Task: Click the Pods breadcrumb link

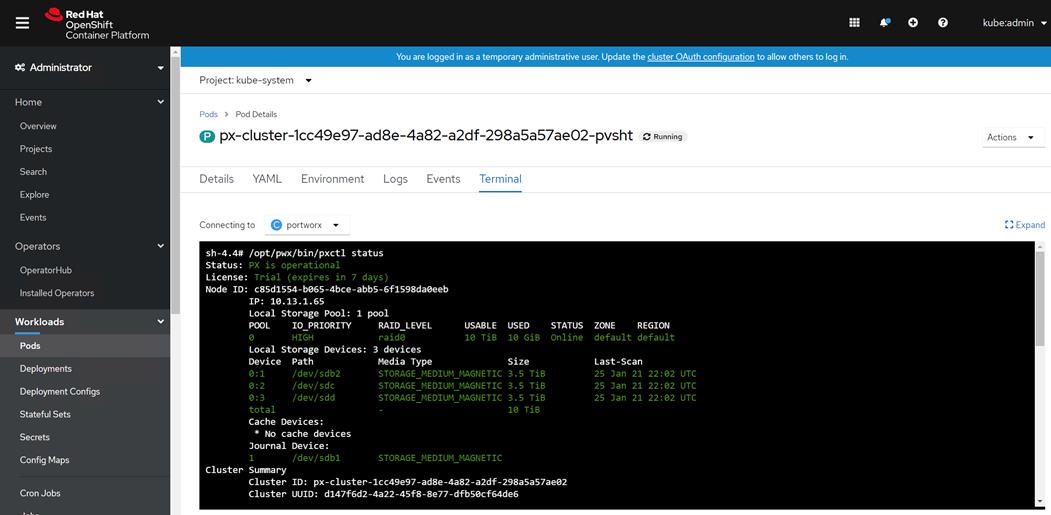Action: click(x=208, y=115)
